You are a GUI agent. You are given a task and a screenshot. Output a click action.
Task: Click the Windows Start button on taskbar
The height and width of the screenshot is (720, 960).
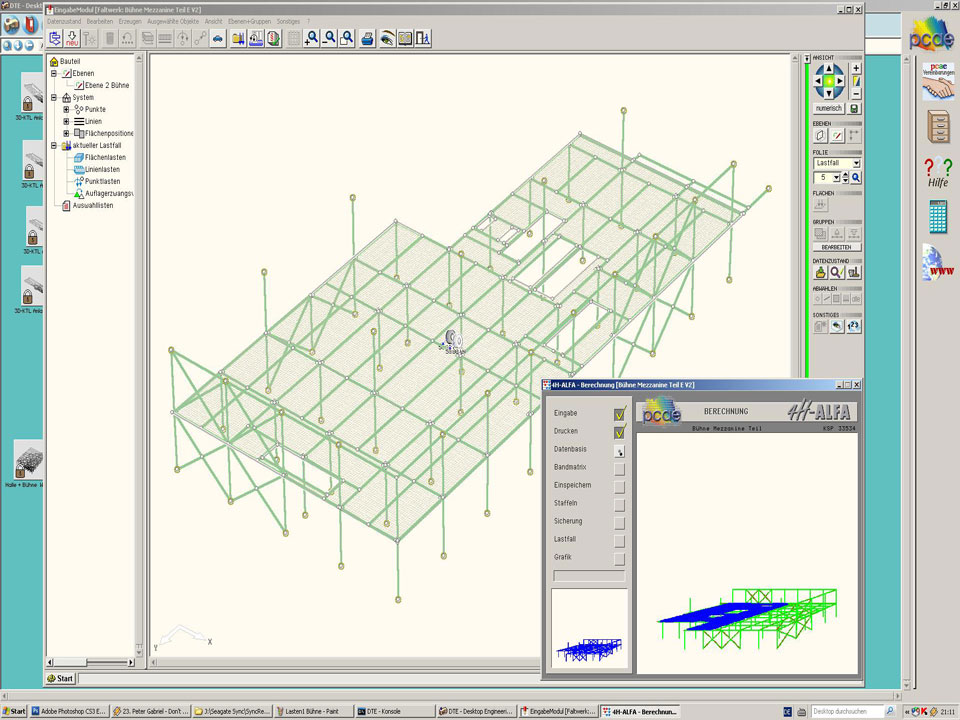[14, 711]
